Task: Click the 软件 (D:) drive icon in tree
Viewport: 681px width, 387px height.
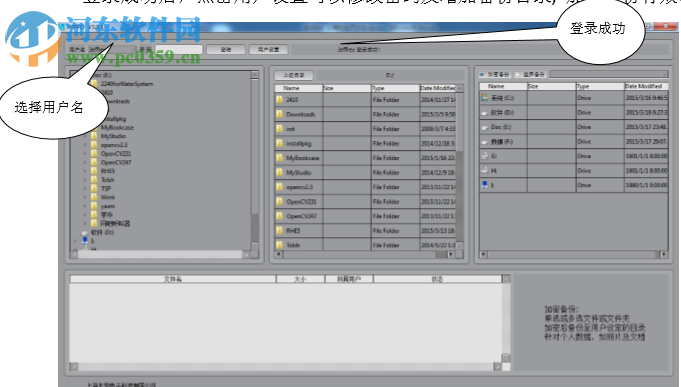Action: 85,232
